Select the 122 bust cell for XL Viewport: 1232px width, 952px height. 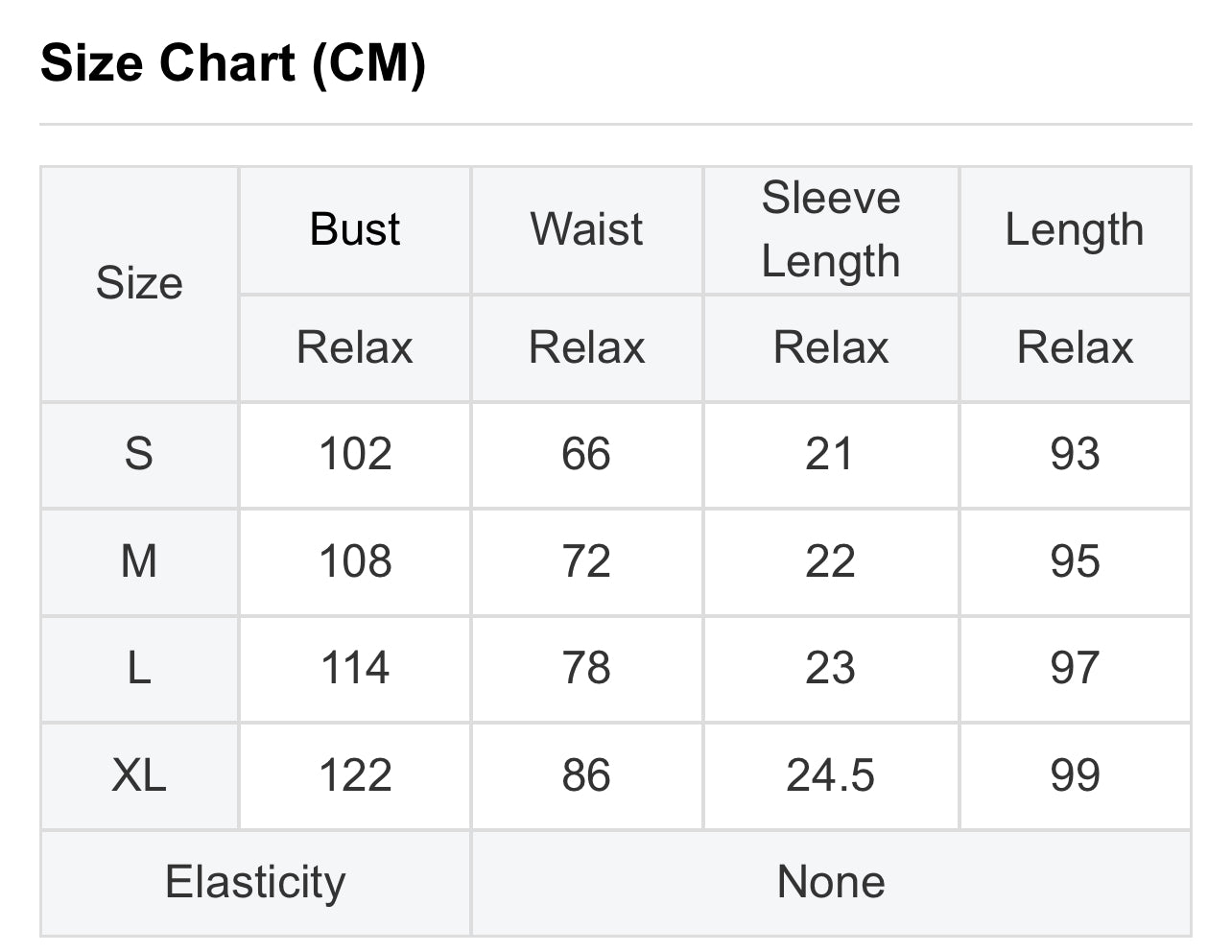(355, 775)
